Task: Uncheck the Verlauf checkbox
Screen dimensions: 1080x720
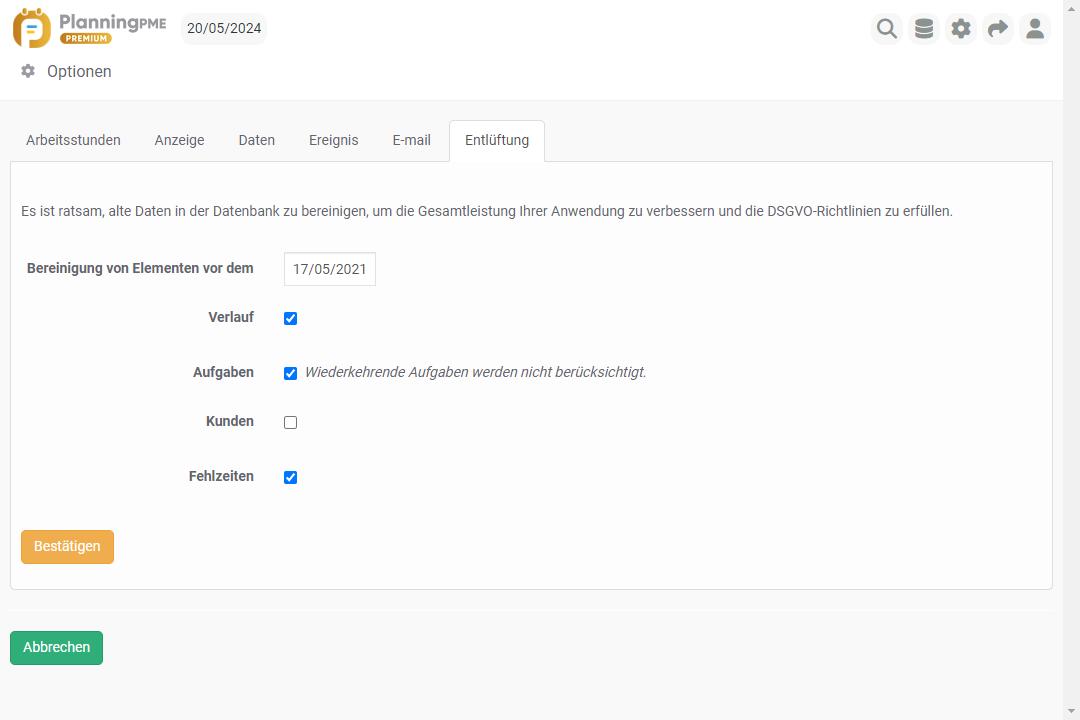Action: [x=291, y=319]
